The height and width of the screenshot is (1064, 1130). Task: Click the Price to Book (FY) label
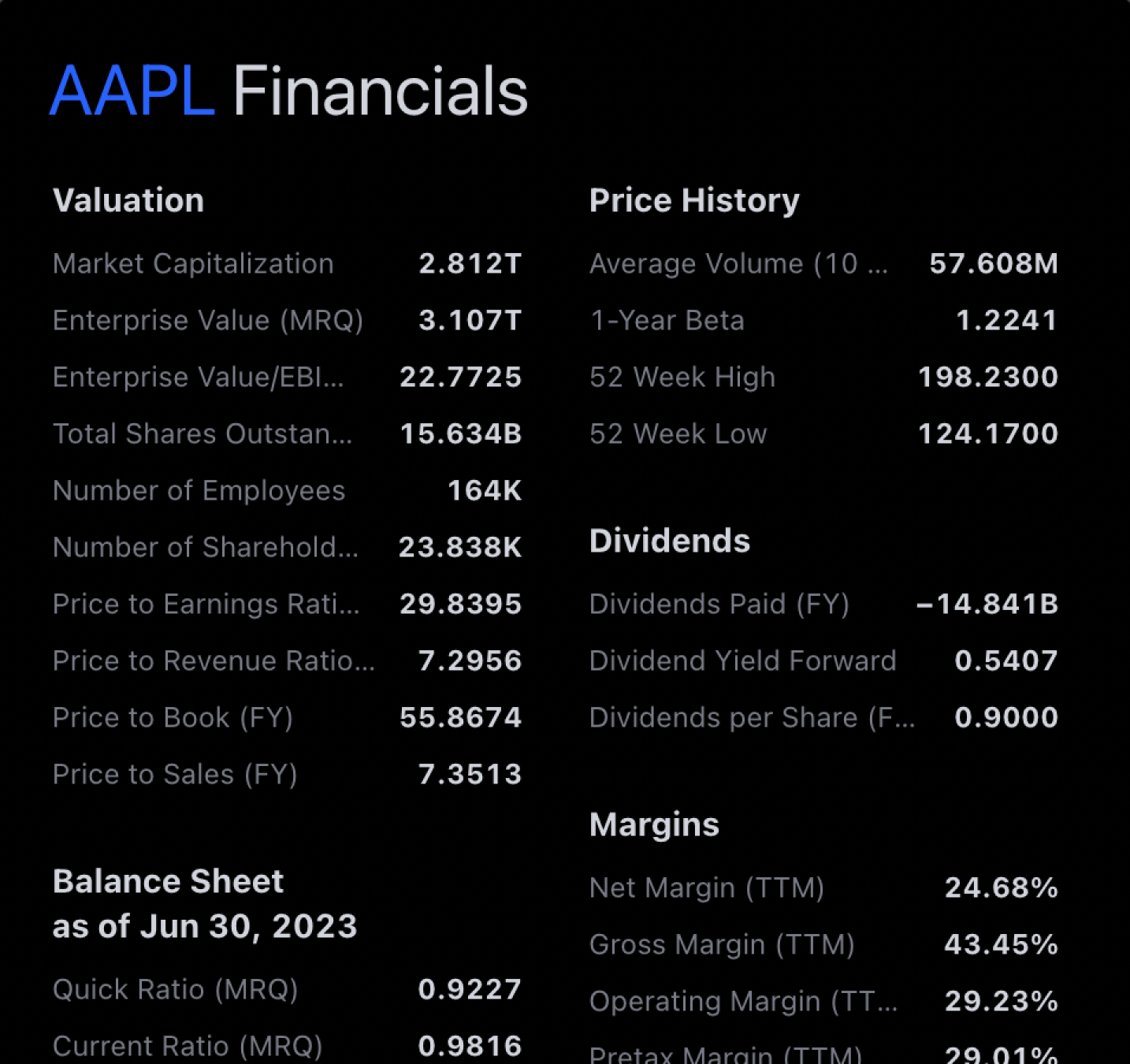click(x=173, y=718)
